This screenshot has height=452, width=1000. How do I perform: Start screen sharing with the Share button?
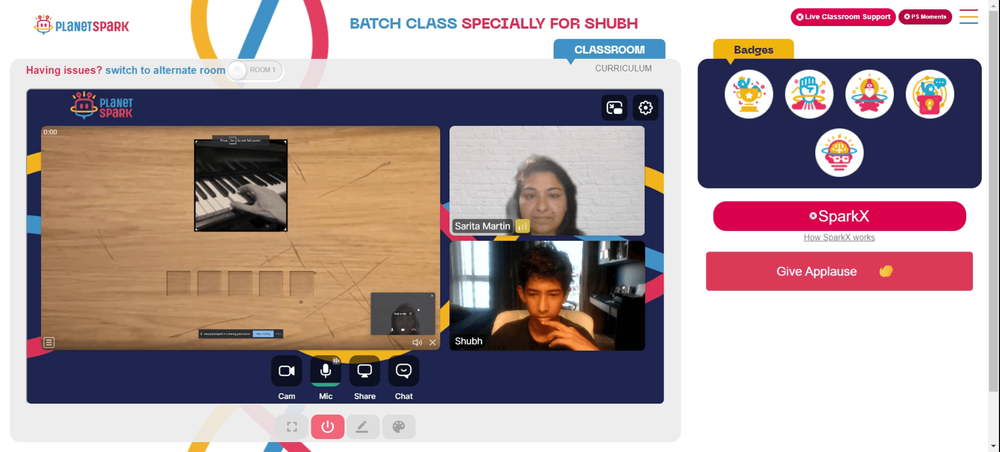pos(364,371)
